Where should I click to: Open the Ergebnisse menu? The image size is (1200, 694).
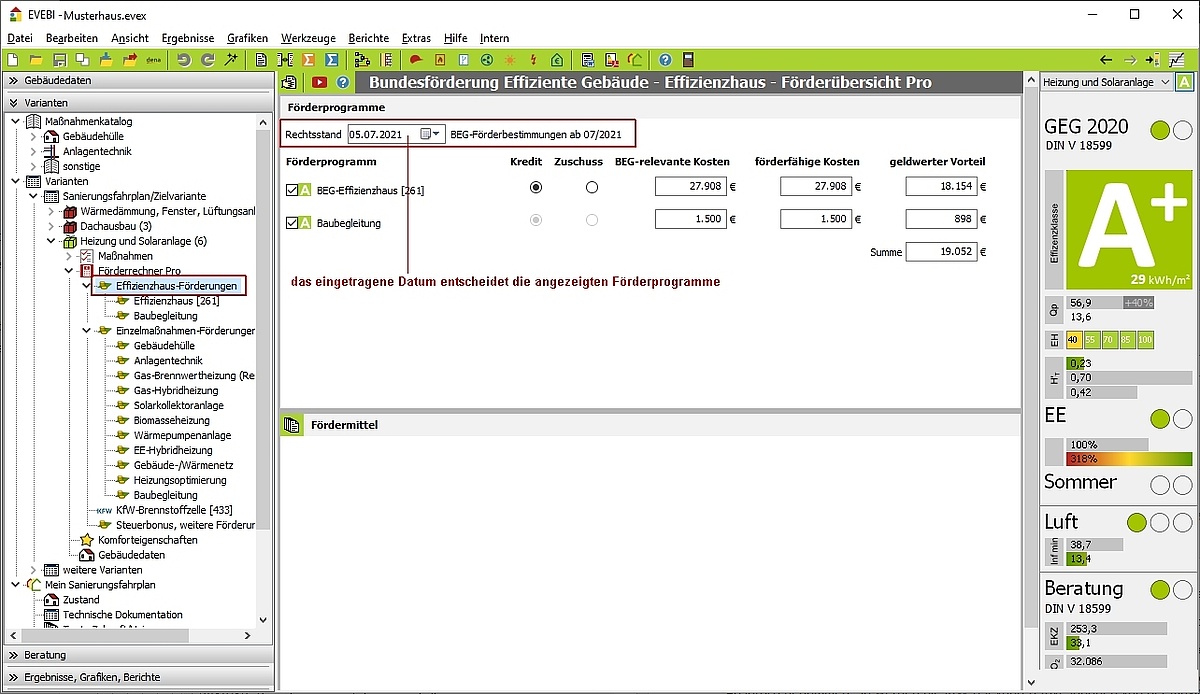click(188, 38)
